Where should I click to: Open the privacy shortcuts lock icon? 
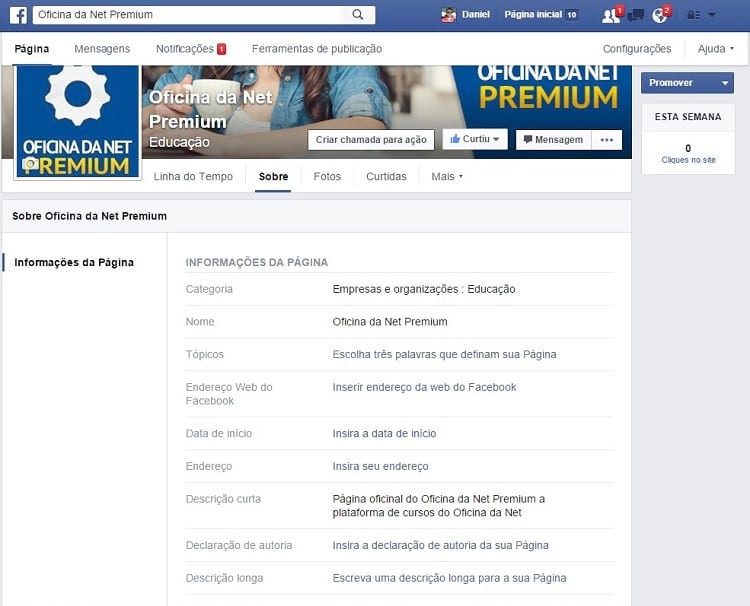(x=694, y=15)
